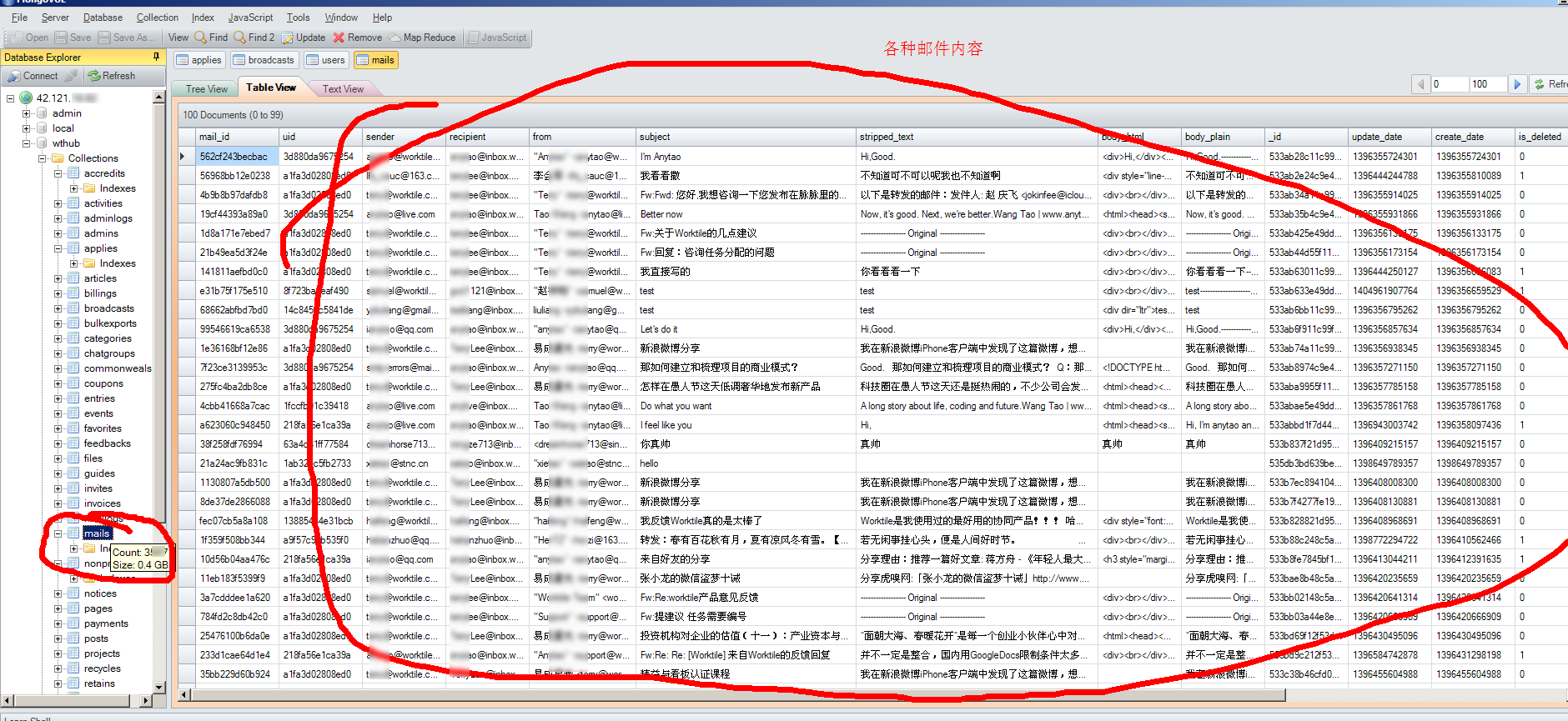Viewport: 1568px width, 721px height.
Task: Click the Map Reduce toolbar button
Action: pyautogui.click(x=422, y=38)
